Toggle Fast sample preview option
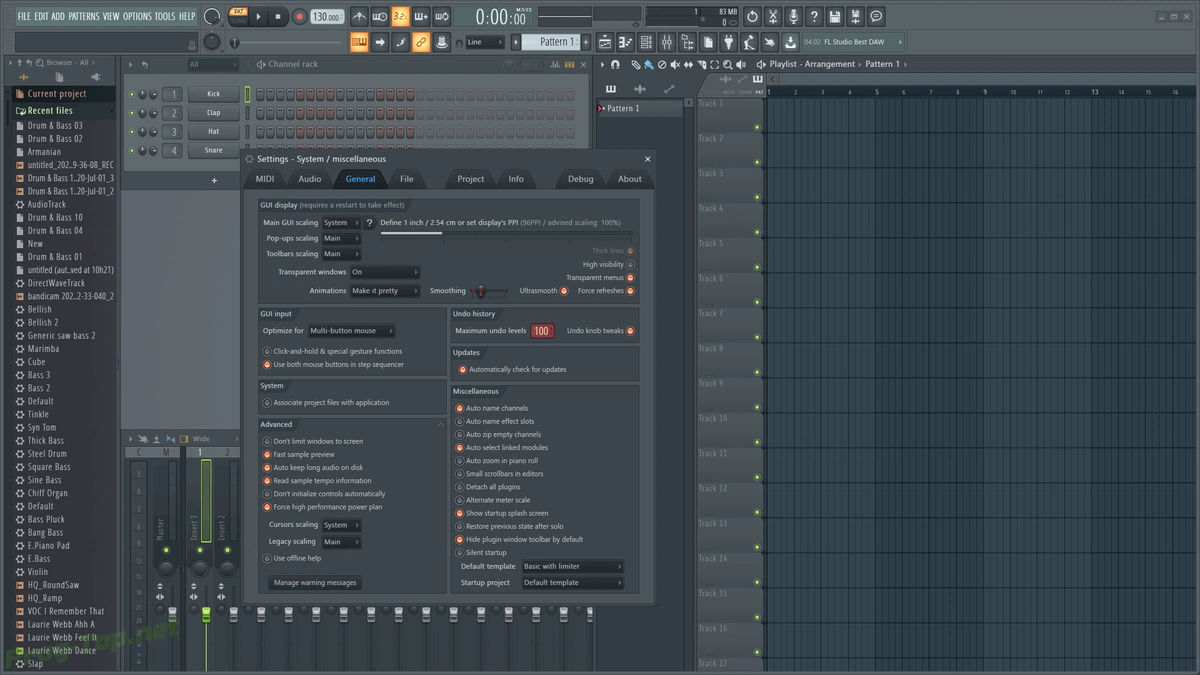1200x675 pixels. pyautogui.click(x=267, y=454)
